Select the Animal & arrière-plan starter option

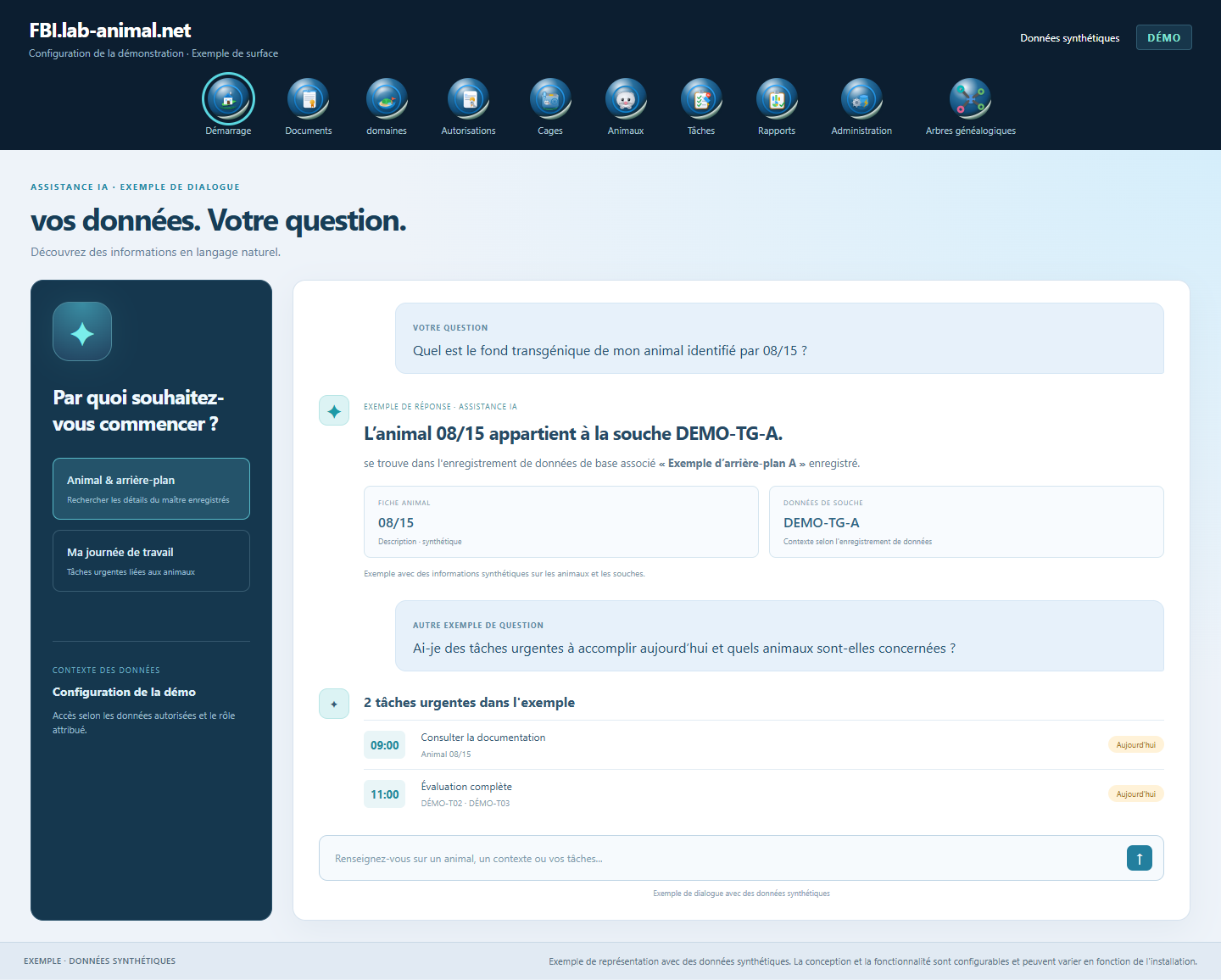(x=151, y=488)
